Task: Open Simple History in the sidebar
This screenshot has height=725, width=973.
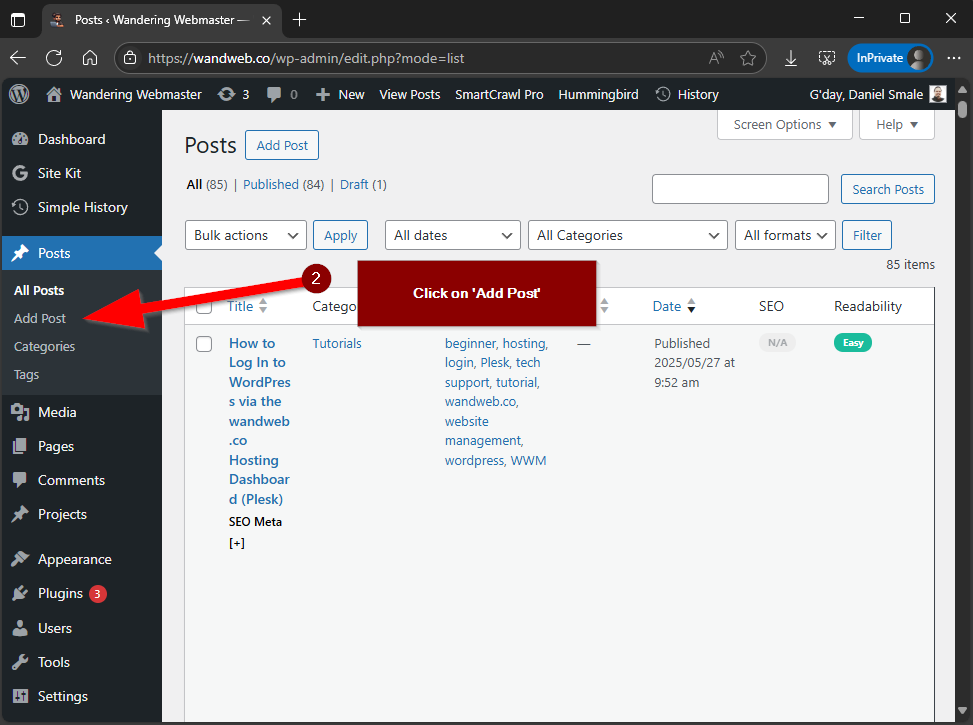Action: click(82, 207)
